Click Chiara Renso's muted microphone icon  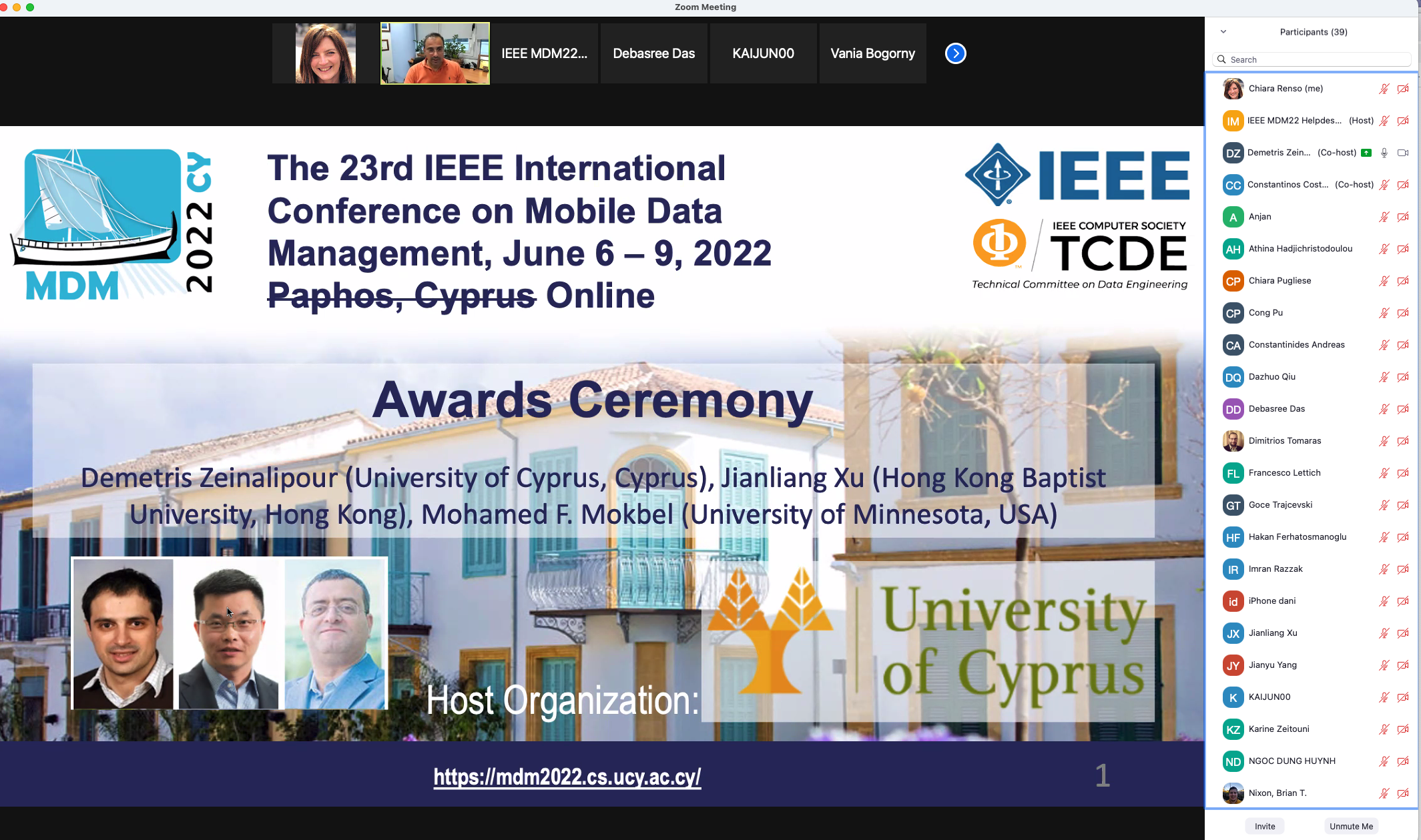click(1384, 89)
